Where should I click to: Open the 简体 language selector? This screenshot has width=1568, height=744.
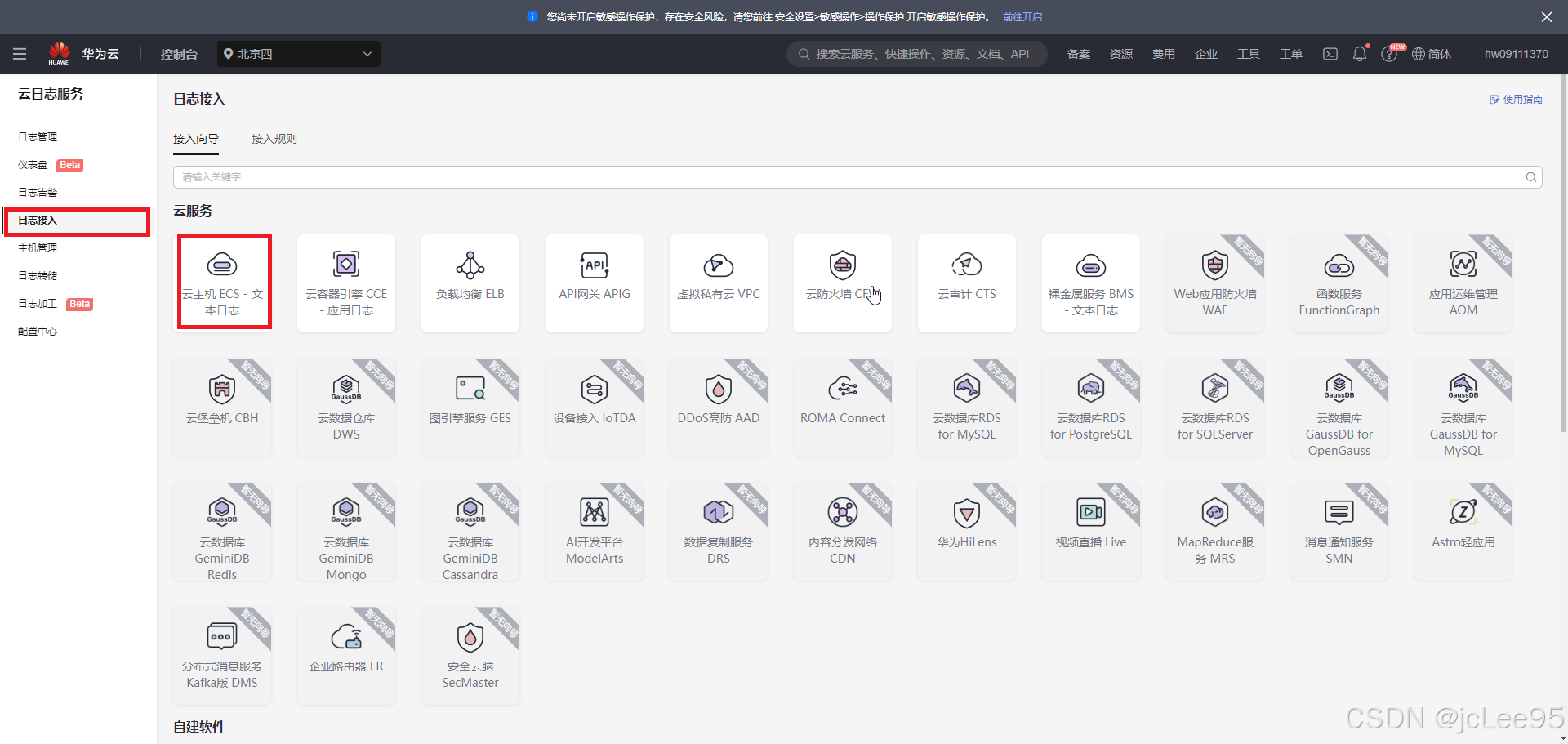coord(1432,54)
